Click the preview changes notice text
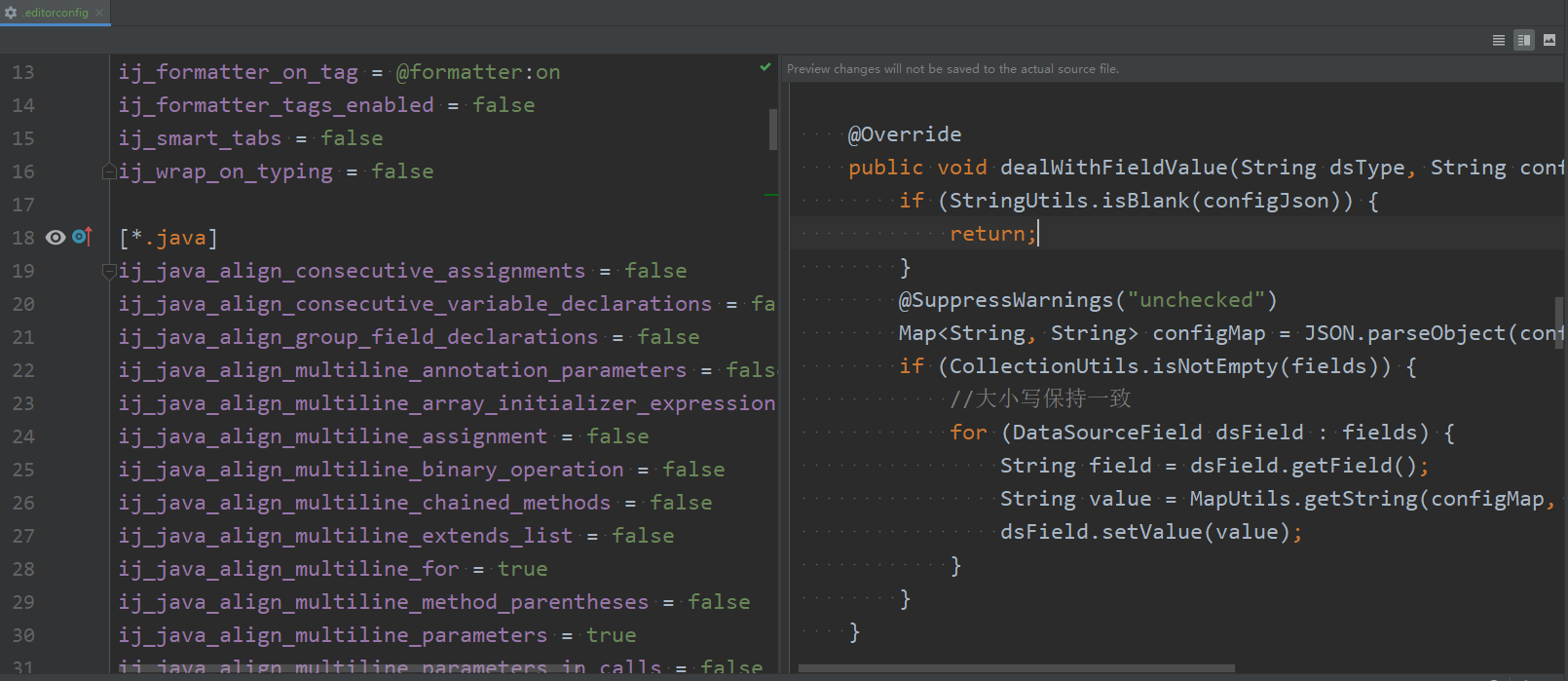The width and height of the screenshot is (1568, 681). (952, 69)
